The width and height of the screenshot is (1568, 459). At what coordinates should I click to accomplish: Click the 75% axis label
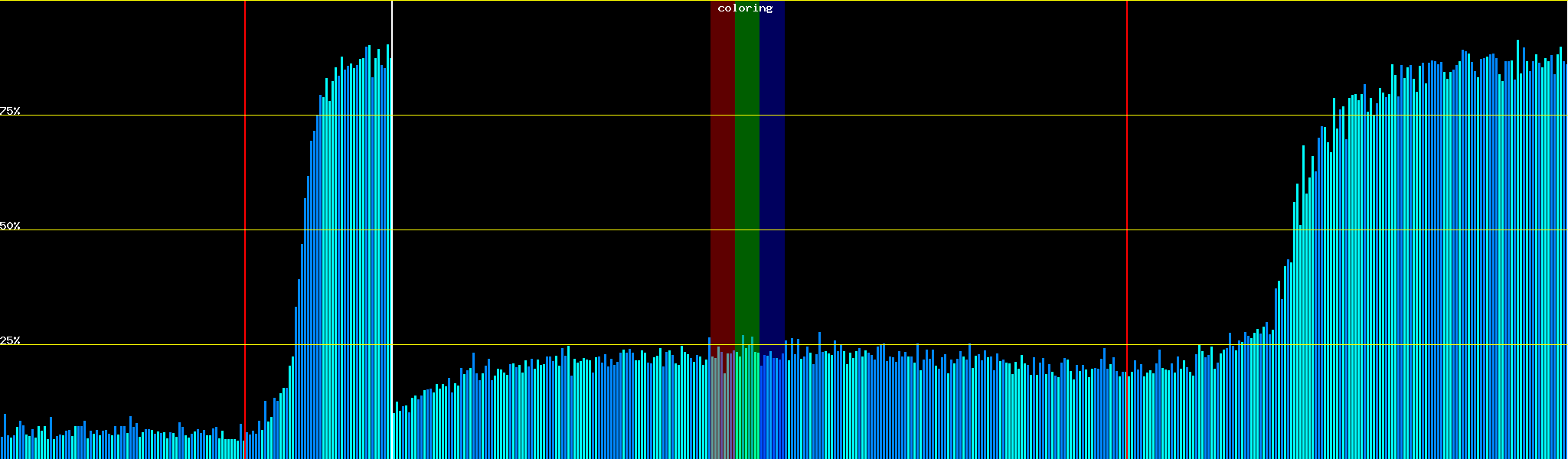coord(10,111)
